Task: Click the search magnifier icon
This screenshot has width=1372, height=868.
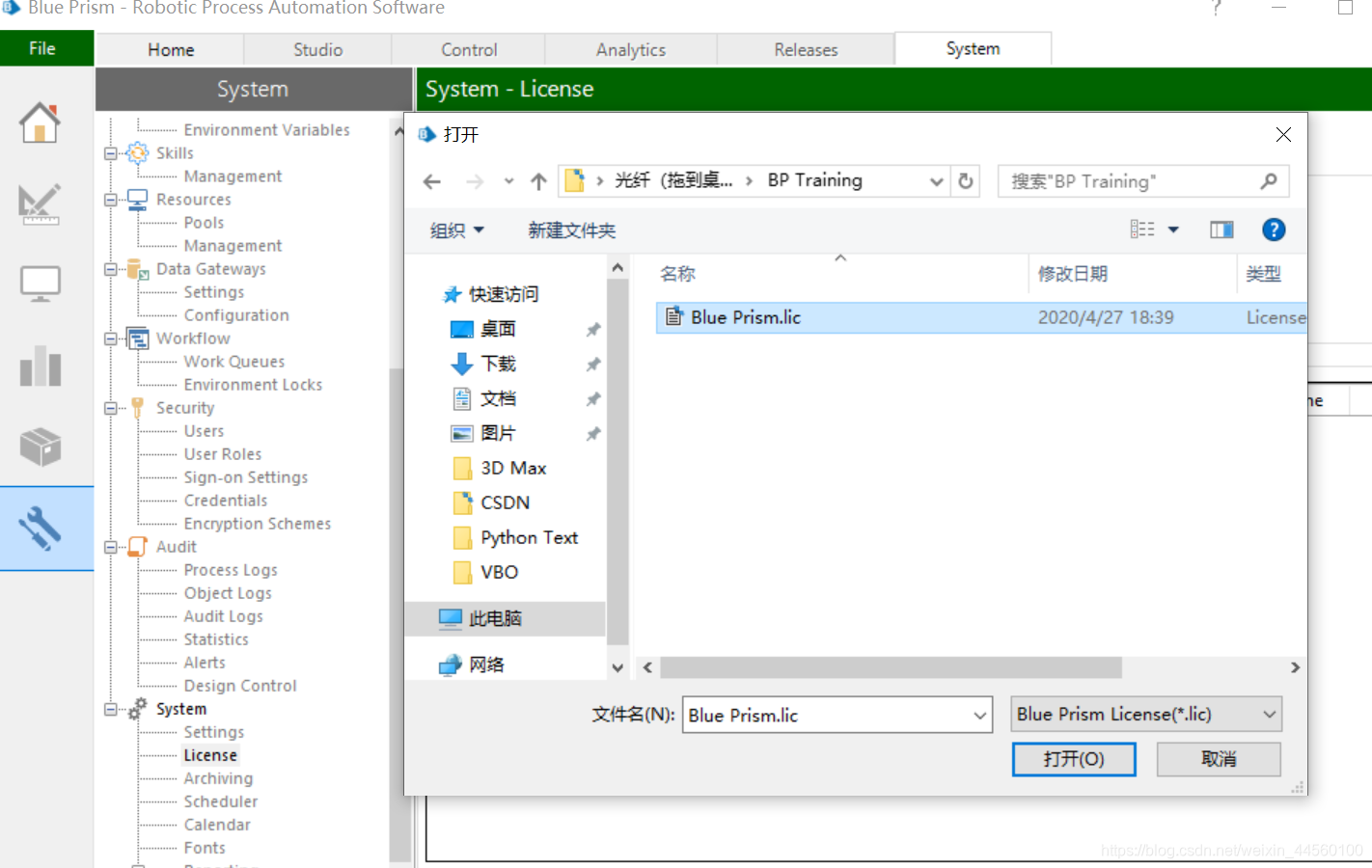Action: click(x=1269, y=181)
